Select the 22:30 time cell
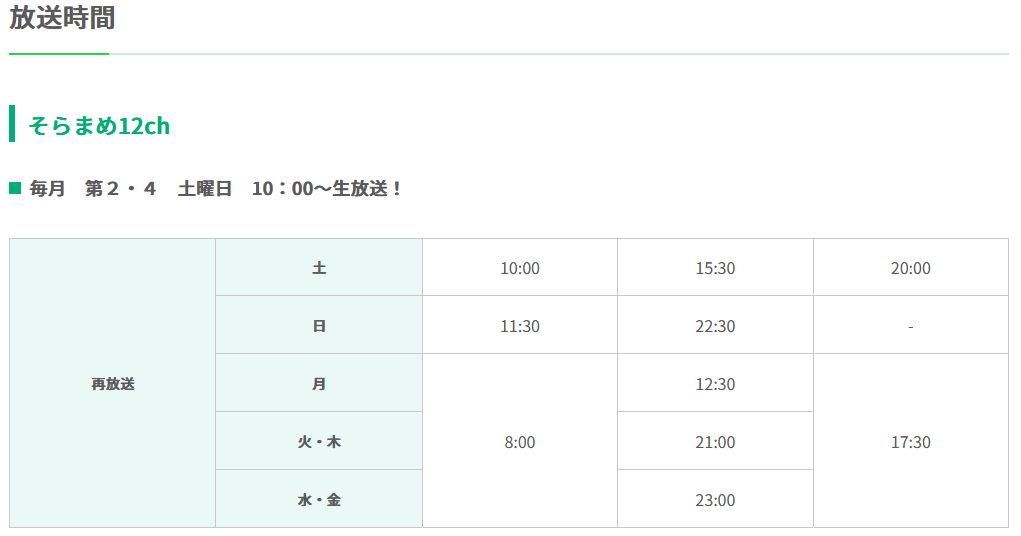Screen dimensions: 1021x536 pyautogui.click(x=715, y=325)
